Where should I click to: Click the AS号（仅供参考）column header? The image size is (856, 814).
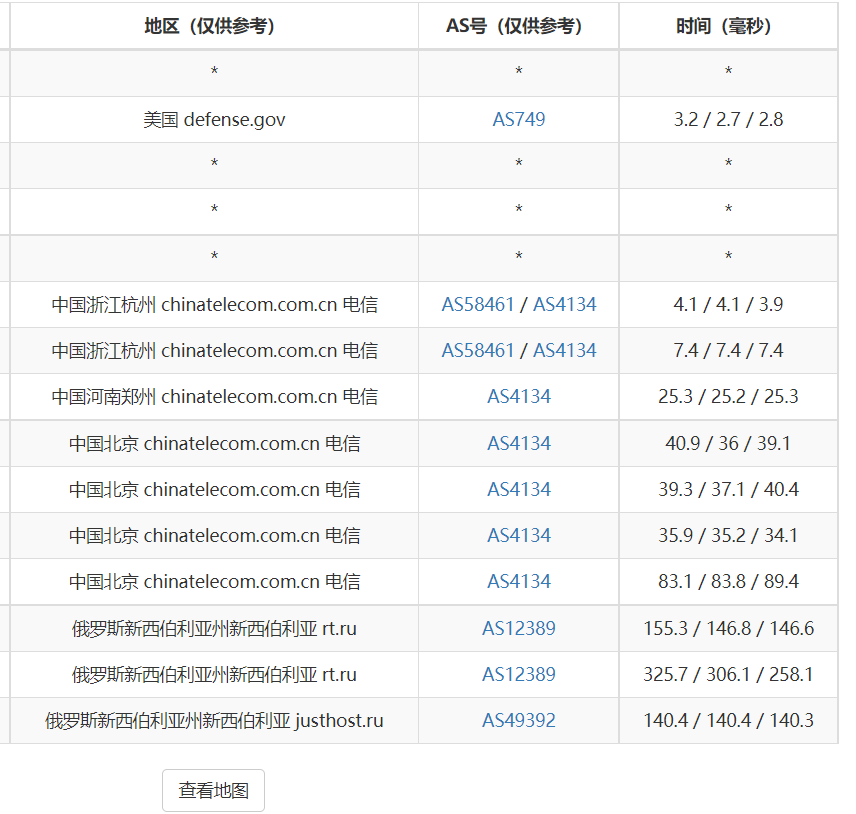[519, 26]
